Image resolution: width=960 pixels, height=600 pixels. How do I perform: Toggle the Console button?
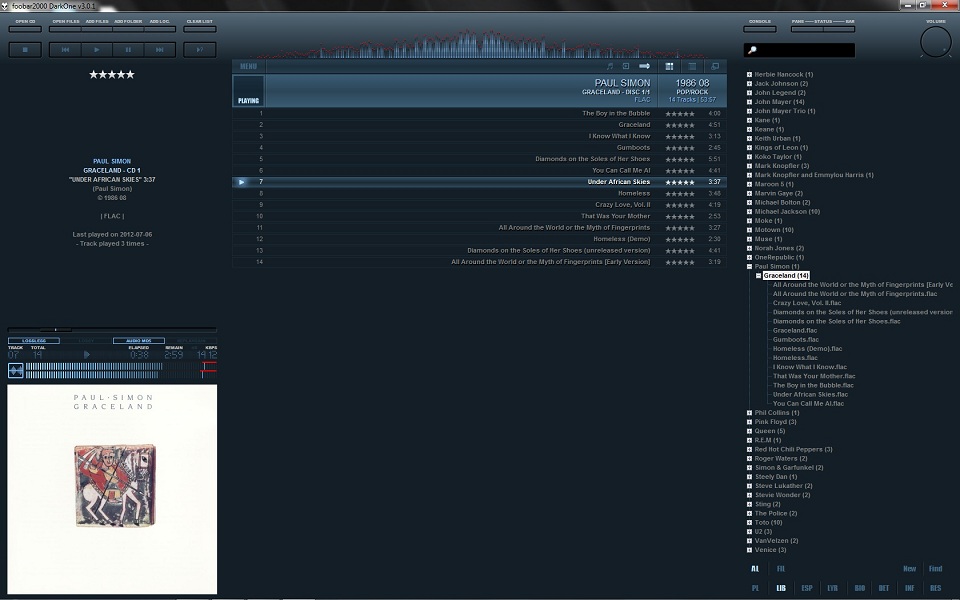point(760,29)
